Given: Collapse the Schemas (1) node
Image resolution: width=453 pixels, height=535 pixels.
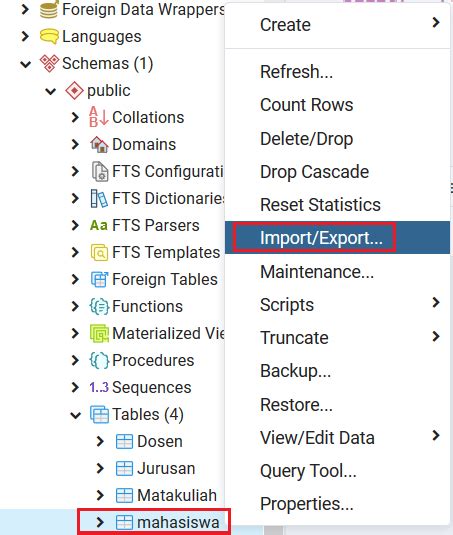Looking at the screenshot, I should tap(26, 64).
